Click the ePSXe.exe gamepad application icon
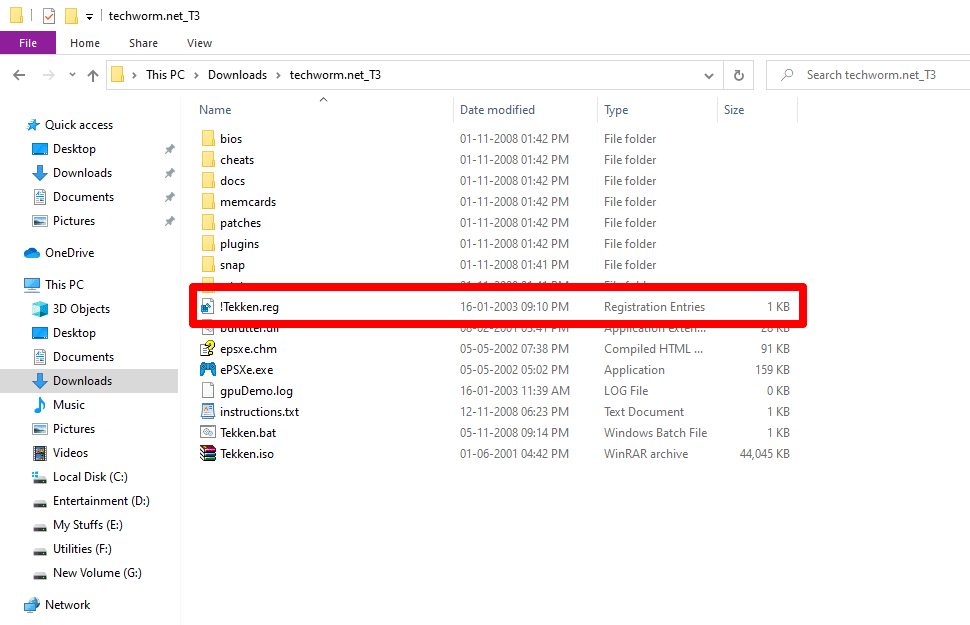Screen dimensions: 970x625 [x=208, y=370]
